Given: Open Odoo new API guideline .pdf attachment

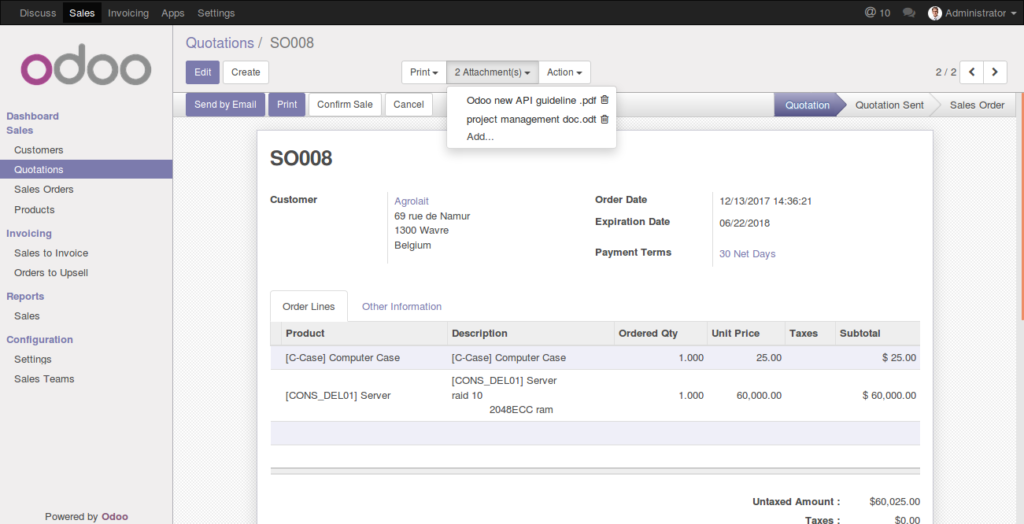Looking at the screenshot, I should [531, 100].
